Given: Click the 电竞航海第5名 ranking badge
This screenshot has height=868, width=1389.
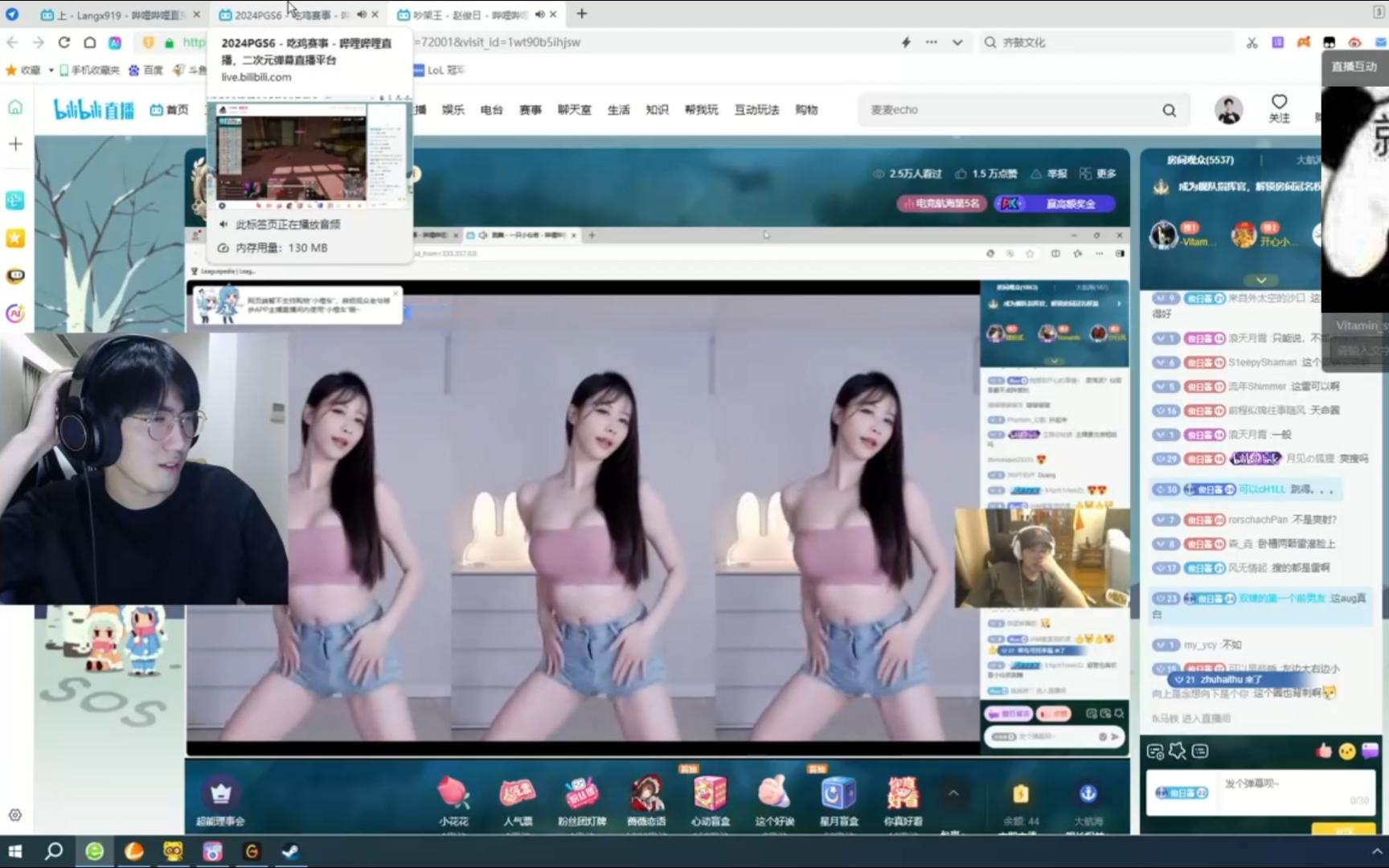Looking at the screenshot, I should [941, 203].
